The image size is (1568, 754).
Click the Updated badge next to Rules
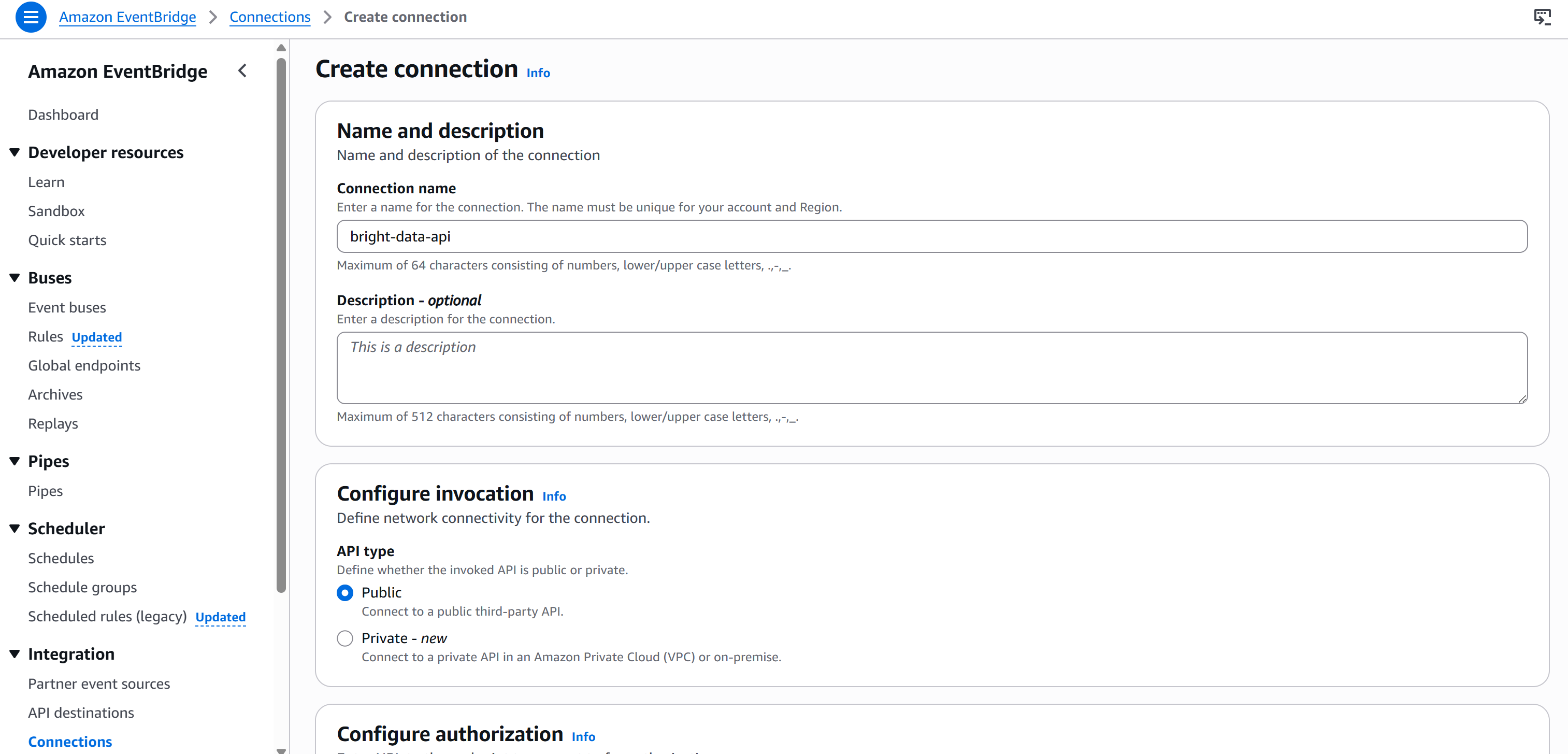(96, 337)
